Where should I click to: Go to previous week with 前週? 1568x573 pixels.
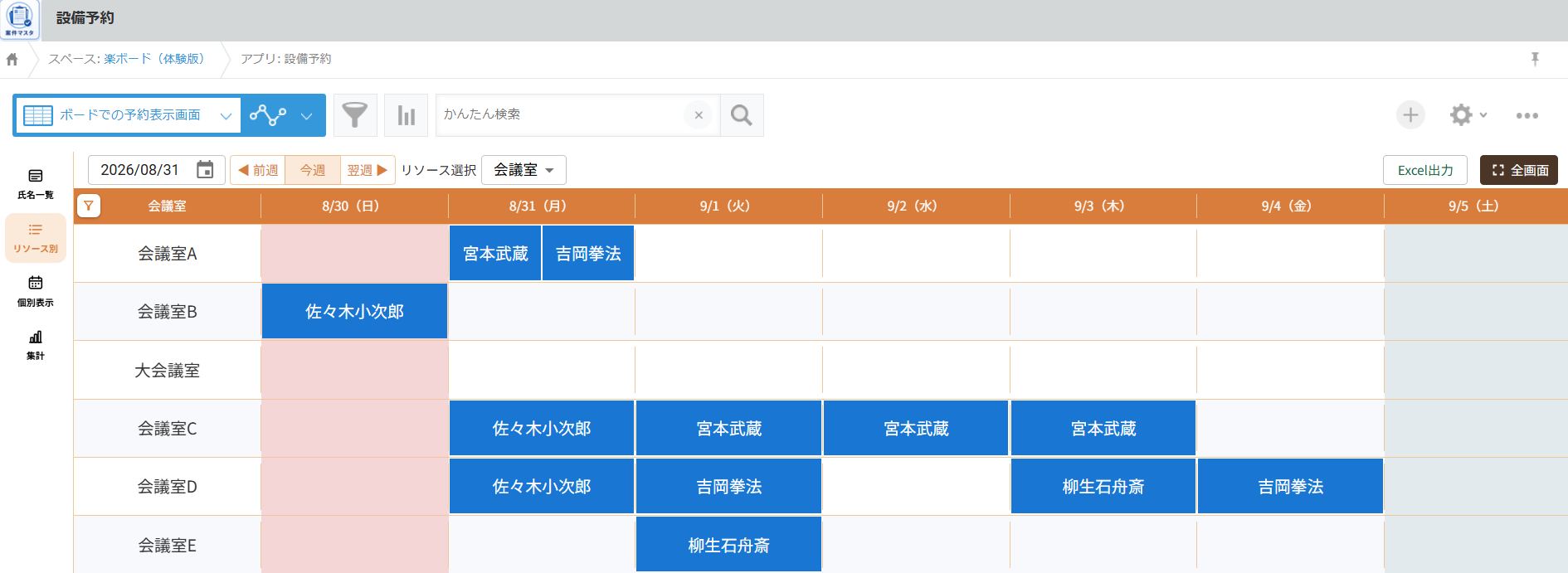[x=258, y=170]
